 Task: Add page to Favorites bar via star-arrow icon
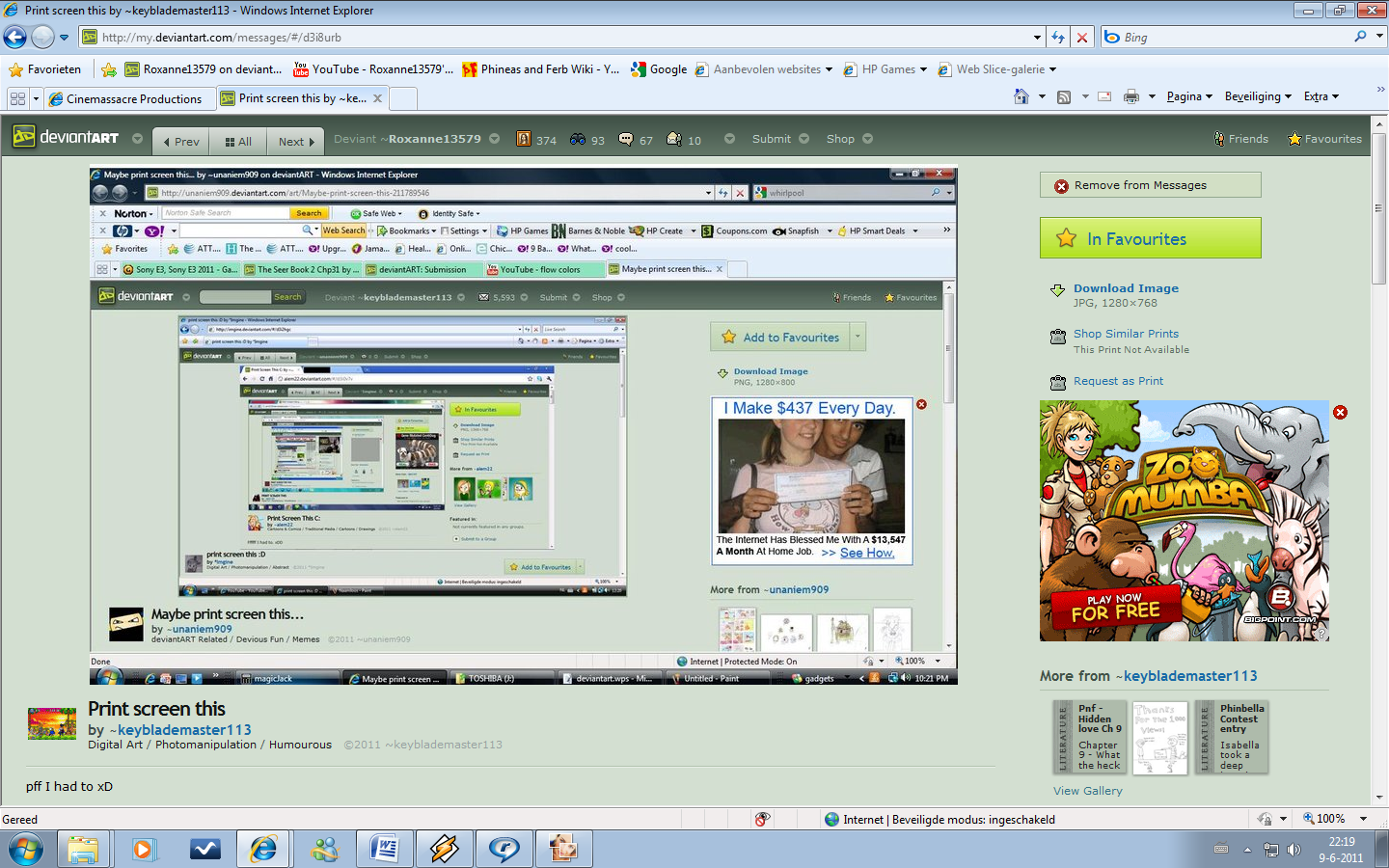pos(109,69)
